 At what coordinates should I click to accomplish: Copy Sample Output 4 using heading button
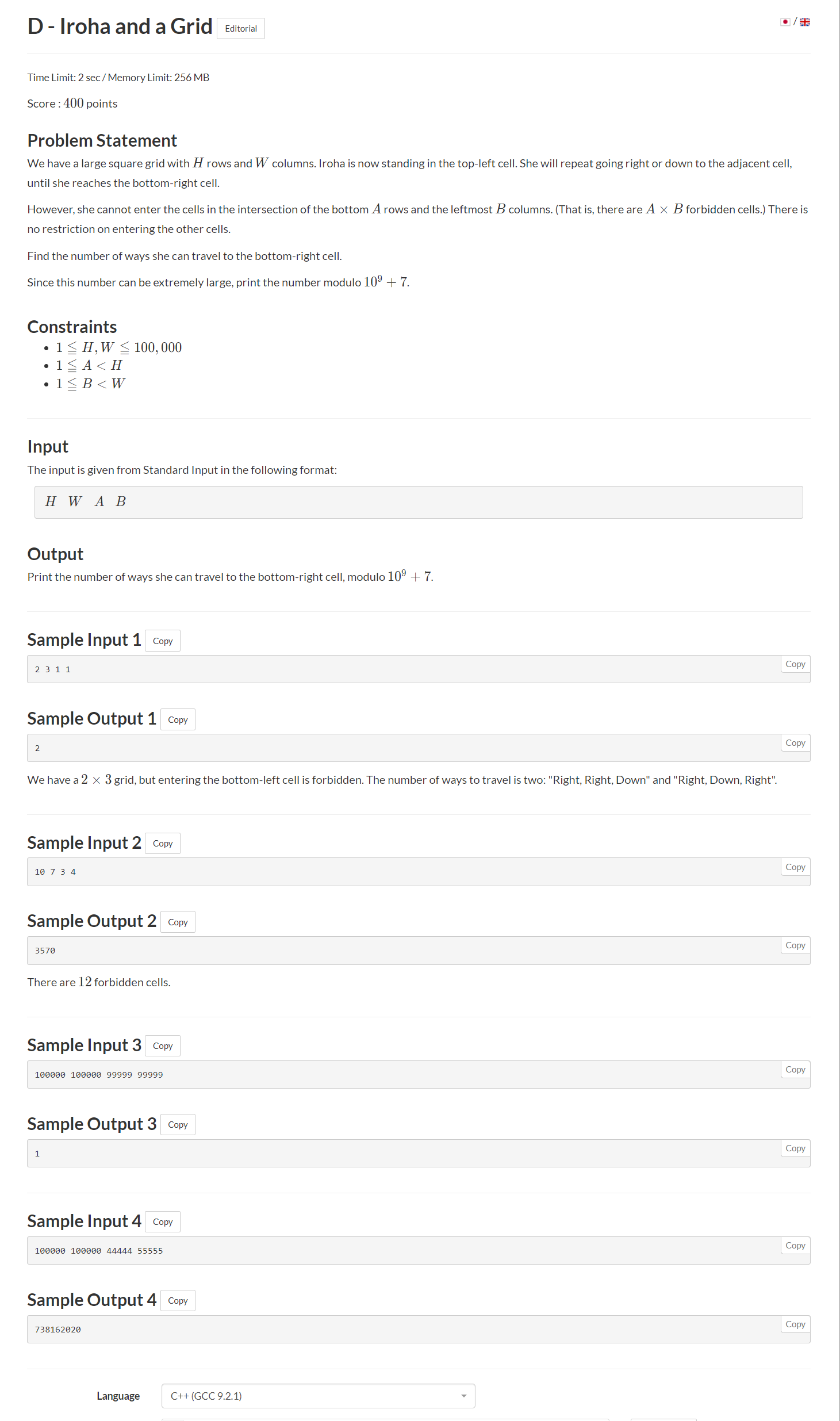pos(178,1300)
